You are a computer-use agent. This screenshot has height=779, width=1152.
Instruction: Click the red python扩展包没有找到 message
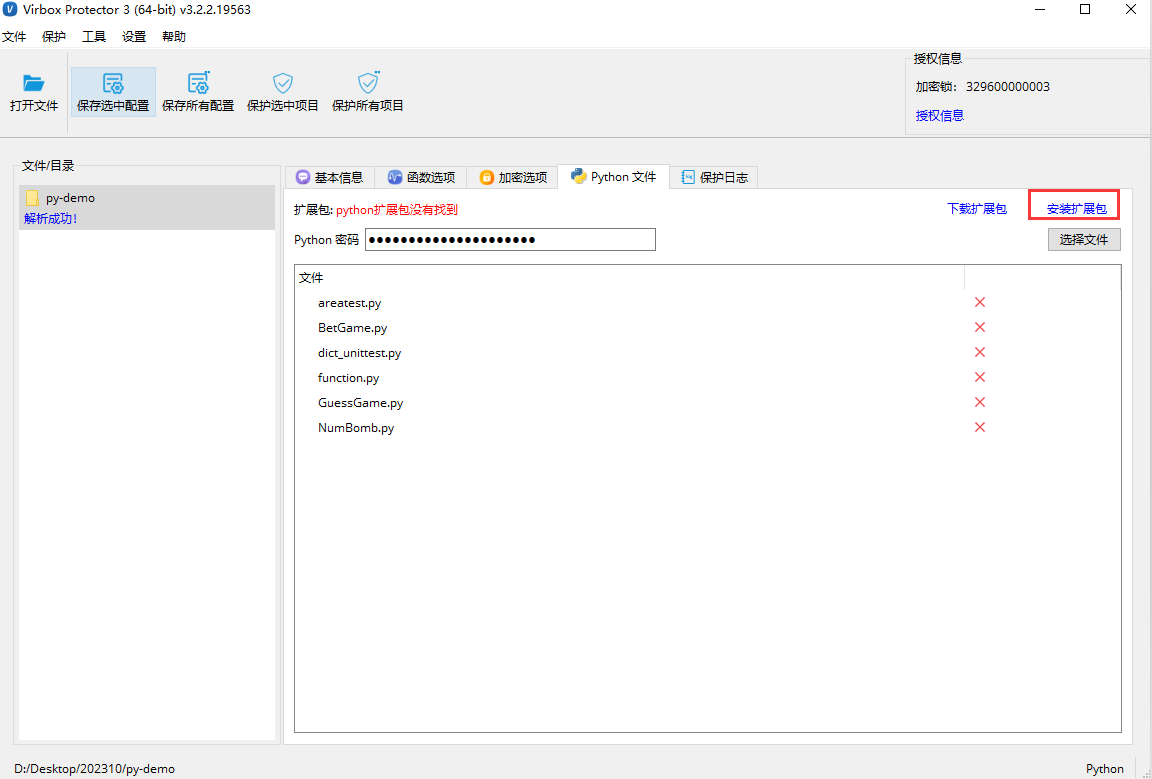(x=397, y=209)
